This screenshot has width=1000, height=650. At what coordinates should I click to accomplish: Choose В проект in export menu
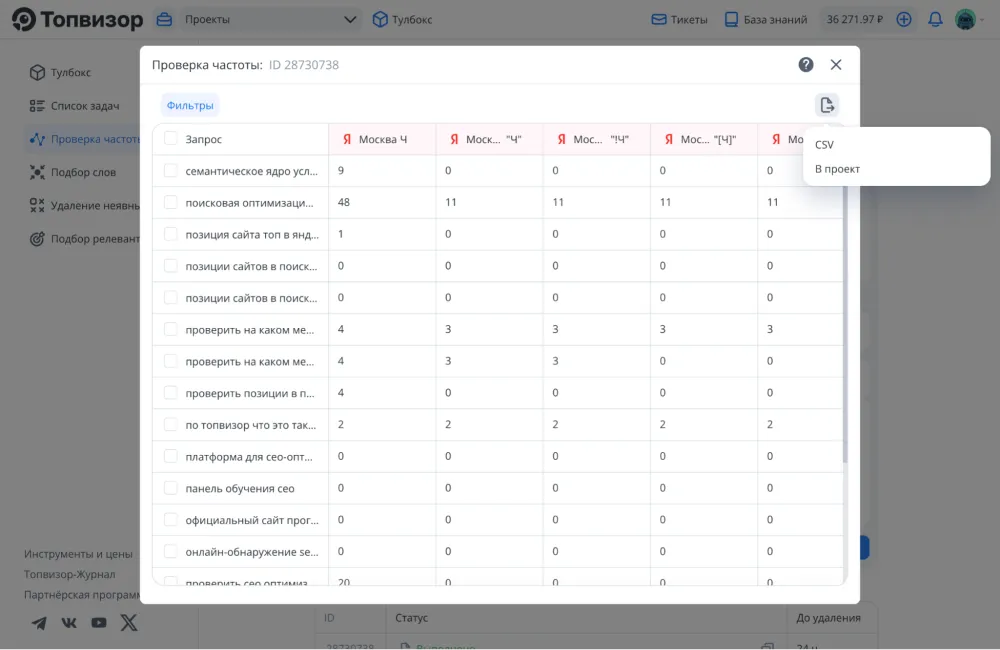pos(837,169)
